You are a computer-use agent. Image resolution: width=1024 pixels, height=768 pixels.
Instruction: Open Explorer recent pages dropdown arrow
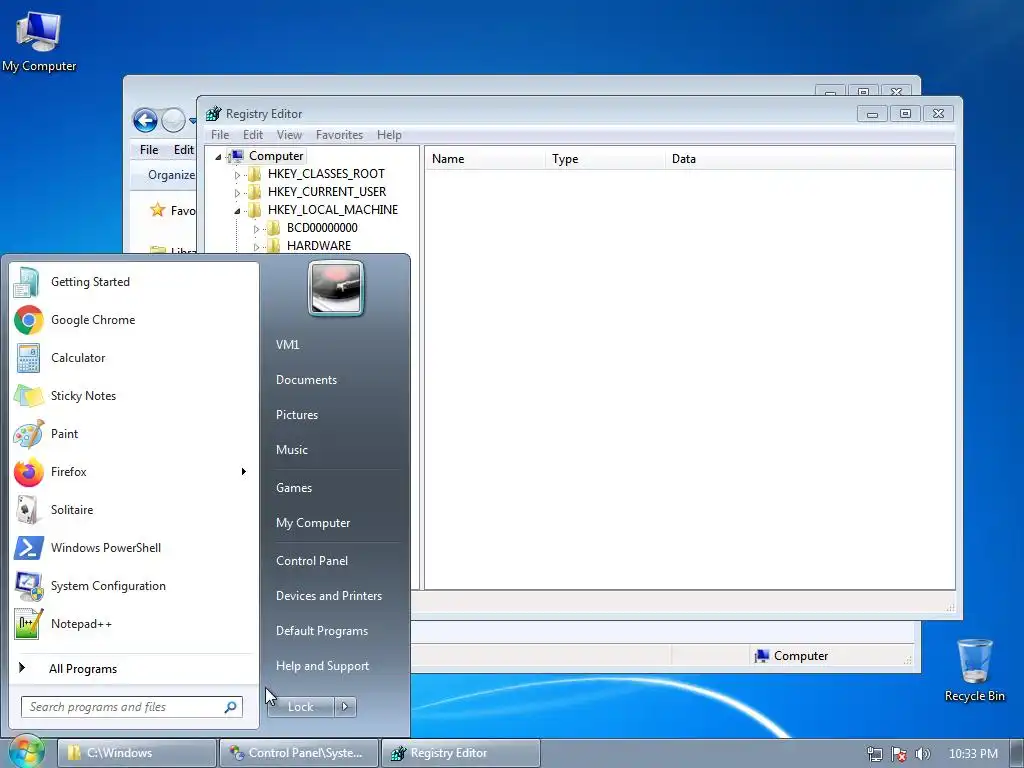[x=193, y=121]
